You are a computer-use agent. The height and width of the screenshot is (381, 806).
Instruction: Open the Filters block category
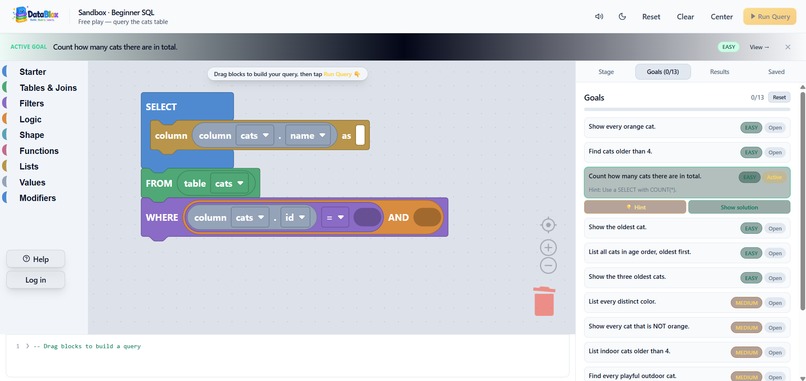pos(31,103)
